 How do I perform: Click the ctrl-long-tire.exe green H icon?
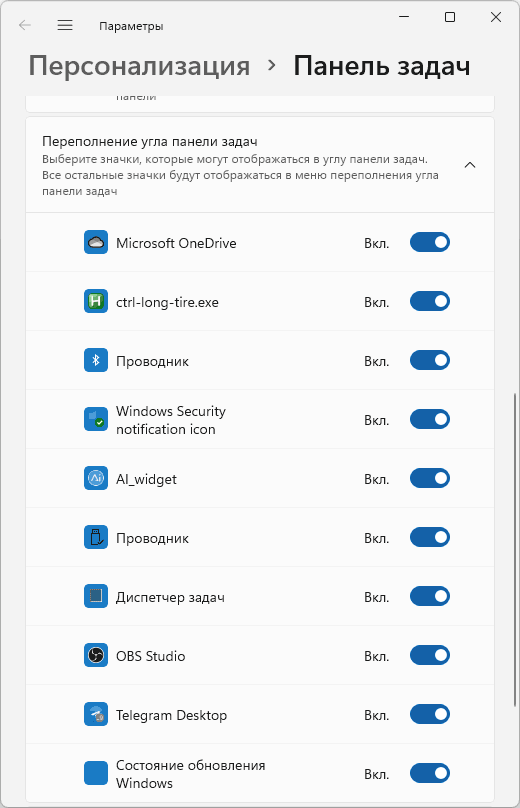pyautogui.click(x=96, y=301)
